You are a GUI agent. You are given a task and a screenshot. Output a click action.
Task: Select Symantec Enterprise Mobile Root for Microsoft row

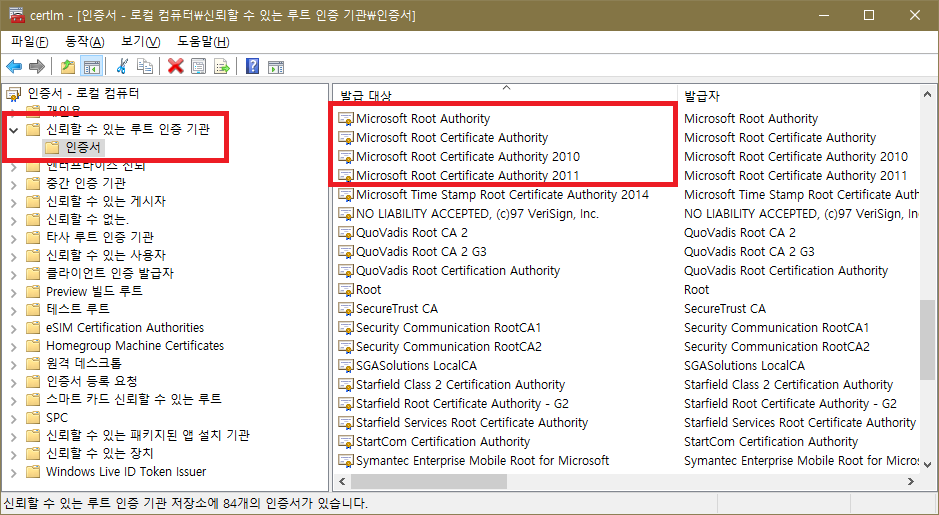(x=482, y=461)
